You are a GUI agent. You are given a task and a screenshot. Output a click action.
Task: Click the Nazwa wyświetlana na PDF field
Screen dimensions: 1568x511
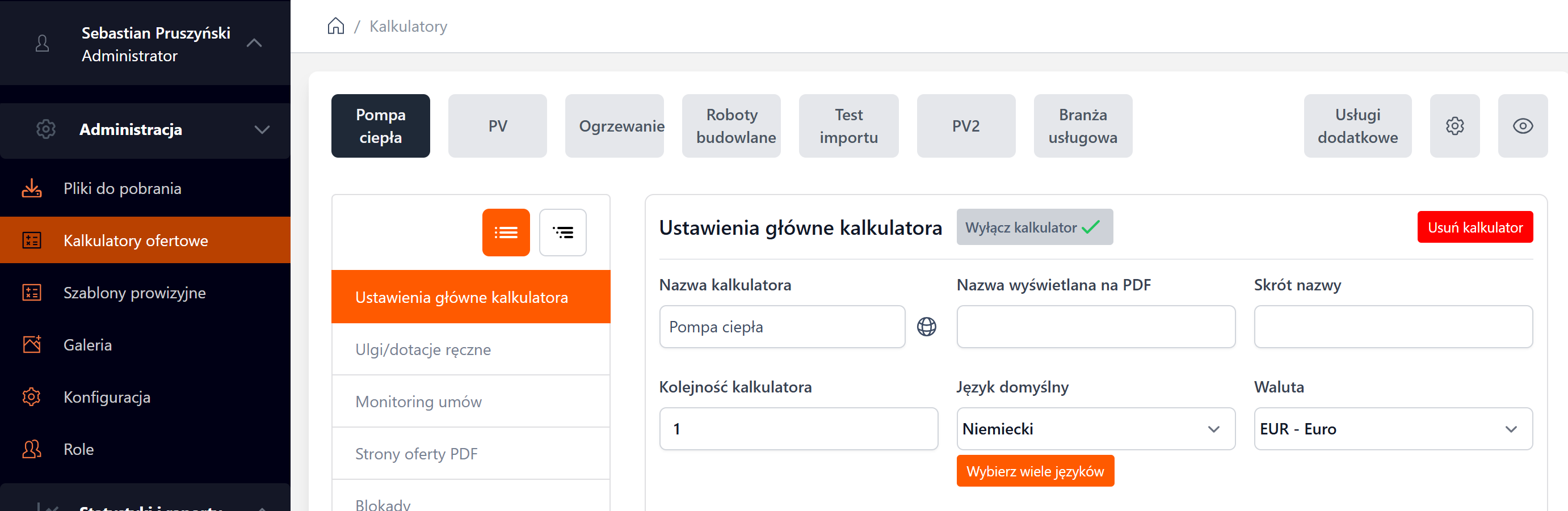click(x=1096, y=327)
